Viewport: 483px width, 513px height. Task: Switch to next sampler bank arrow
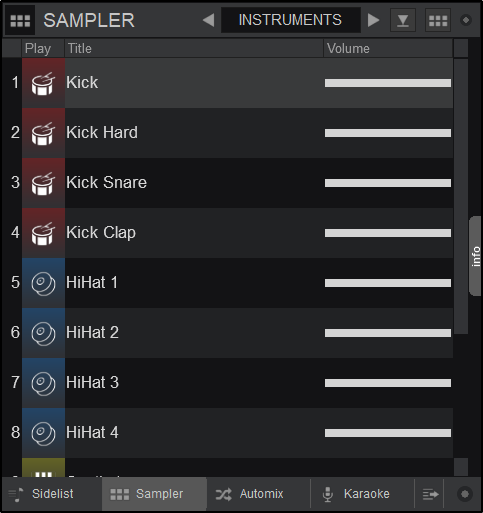373,20
